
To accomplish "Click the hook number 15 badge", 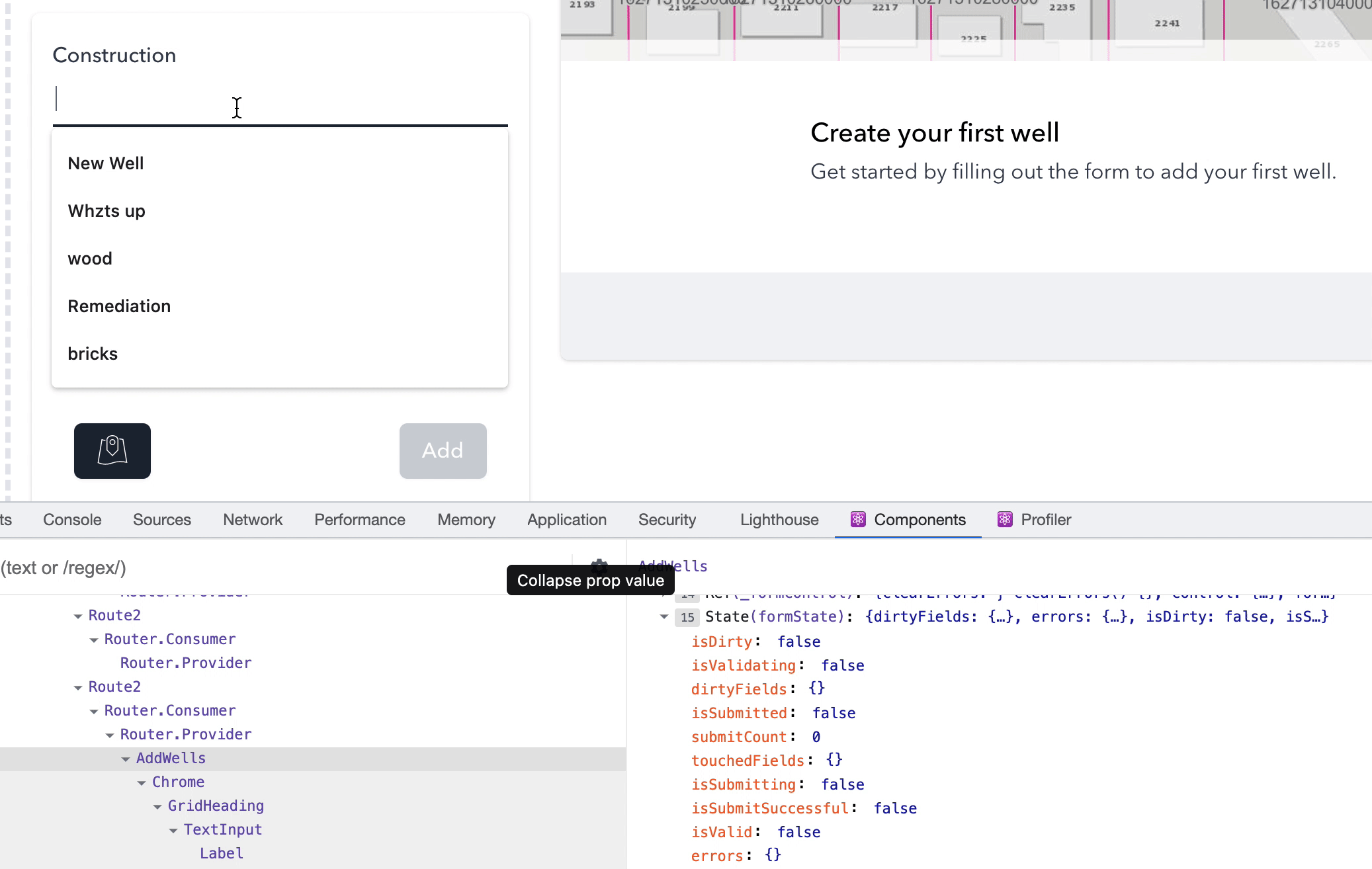I will (x=687, y=617).
